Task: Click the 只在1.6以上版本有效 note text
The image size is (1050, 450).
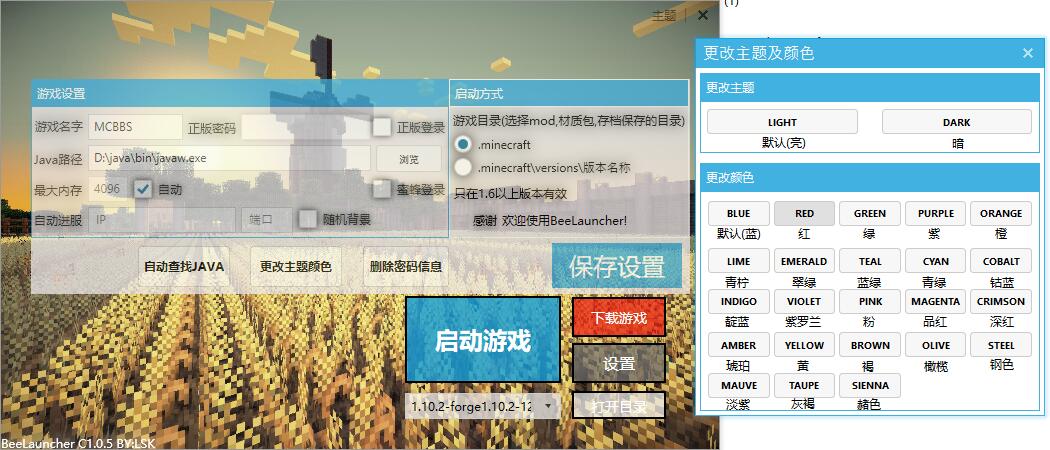Action: [x=510, y=194]
